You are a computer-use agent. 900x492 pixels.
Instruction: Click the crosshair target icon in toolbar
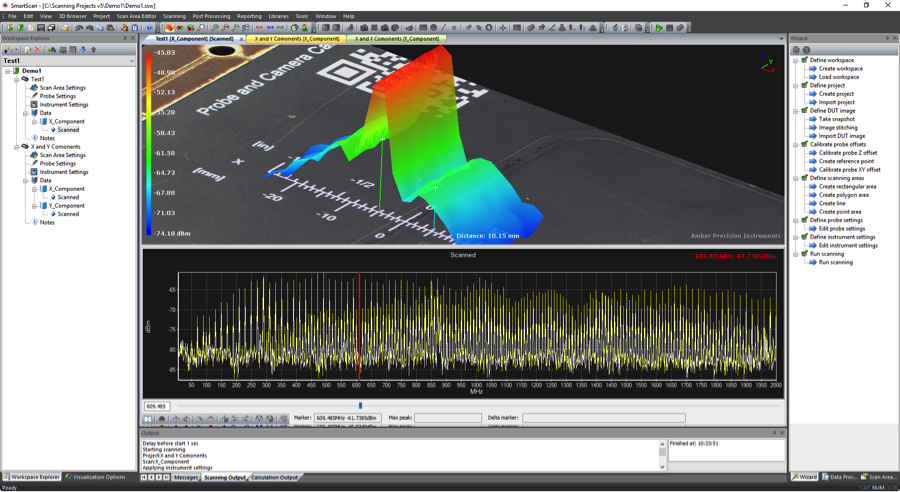503,28
